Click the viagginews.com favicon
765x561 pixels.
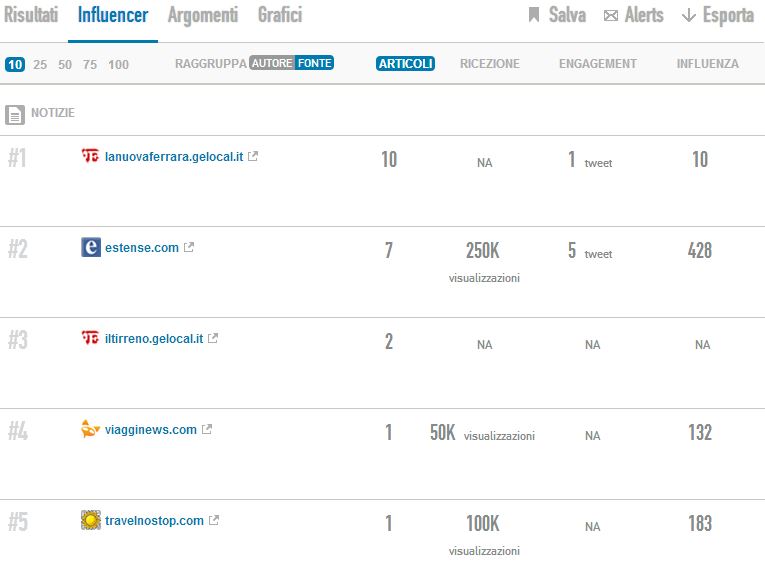[90, 429]
